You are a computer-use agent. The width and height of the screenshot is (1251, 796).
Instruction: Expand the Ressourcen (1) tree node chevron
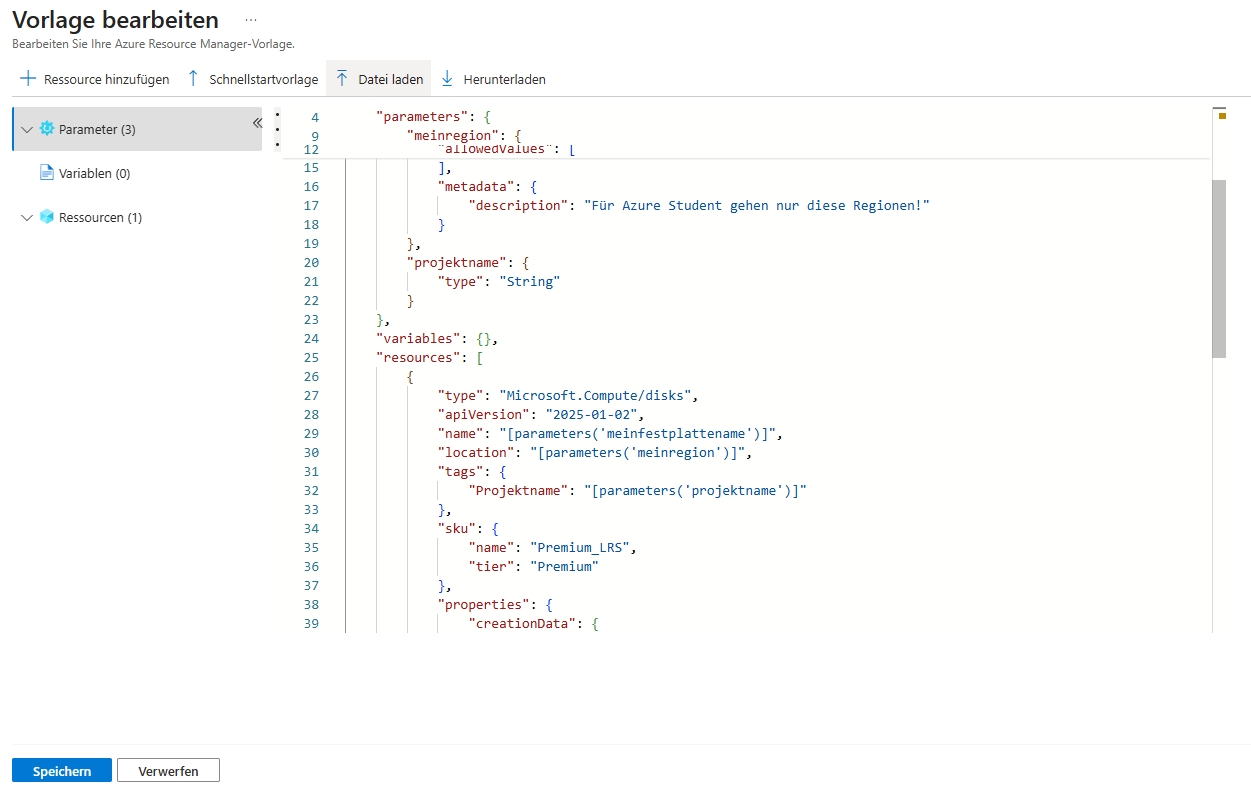(27, 217)
